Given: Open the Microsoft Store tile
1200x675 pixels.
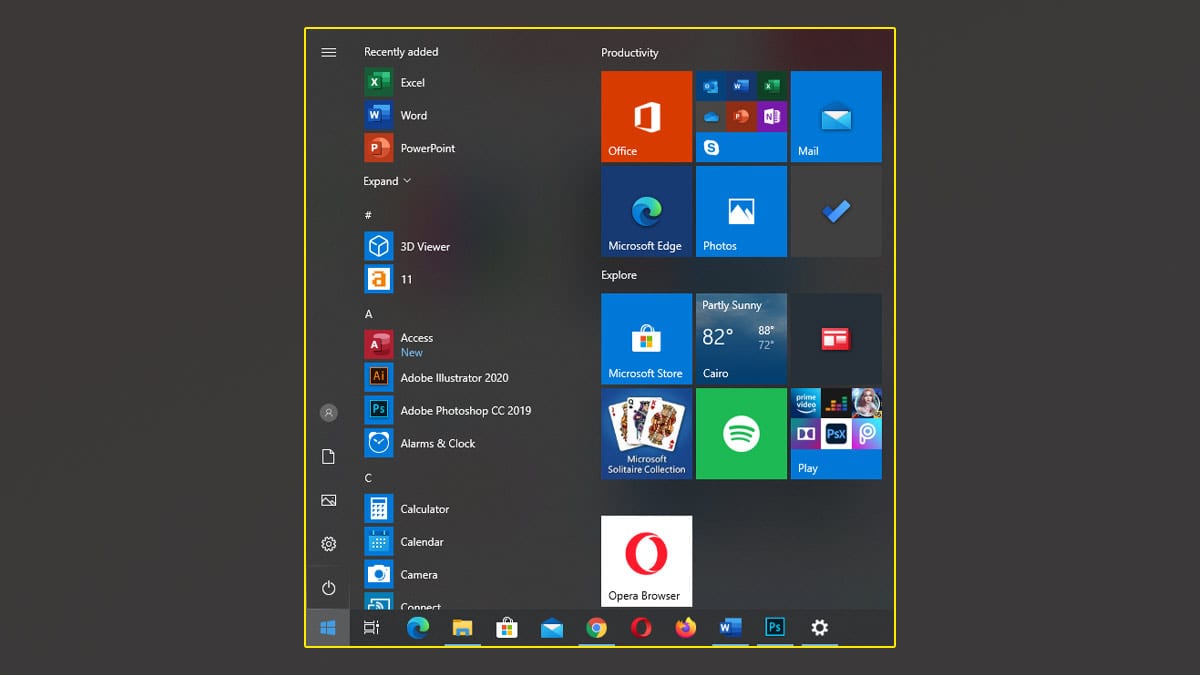Looking at the screenshot, I should point(646,339).
